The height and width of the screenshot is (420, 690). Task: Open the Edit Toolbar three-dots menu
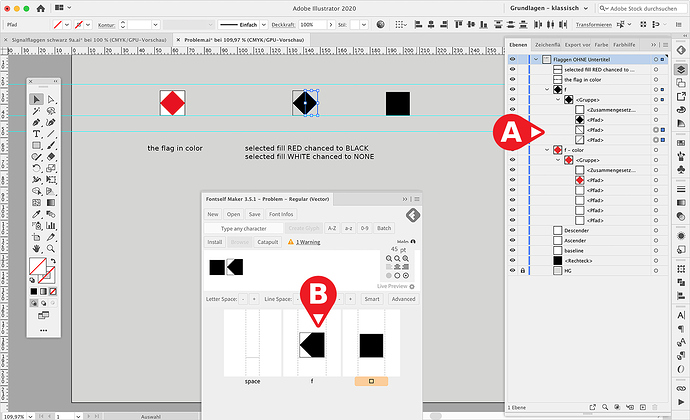pyautogui.click(x=43, y=330)
